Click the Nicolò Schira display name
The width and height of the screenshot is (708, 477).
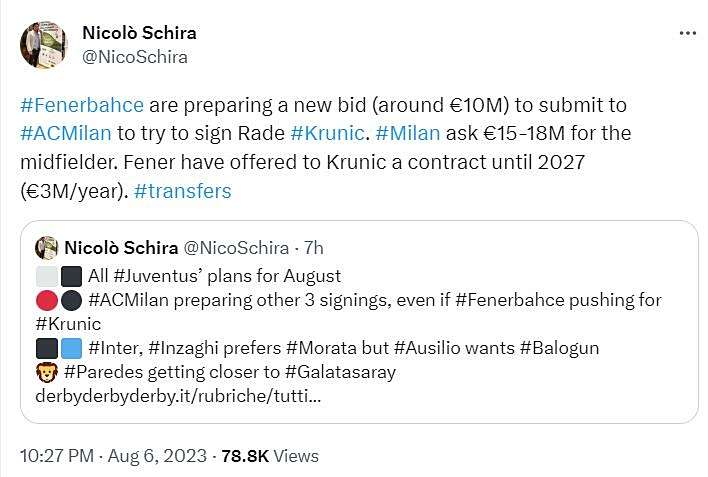139,32
